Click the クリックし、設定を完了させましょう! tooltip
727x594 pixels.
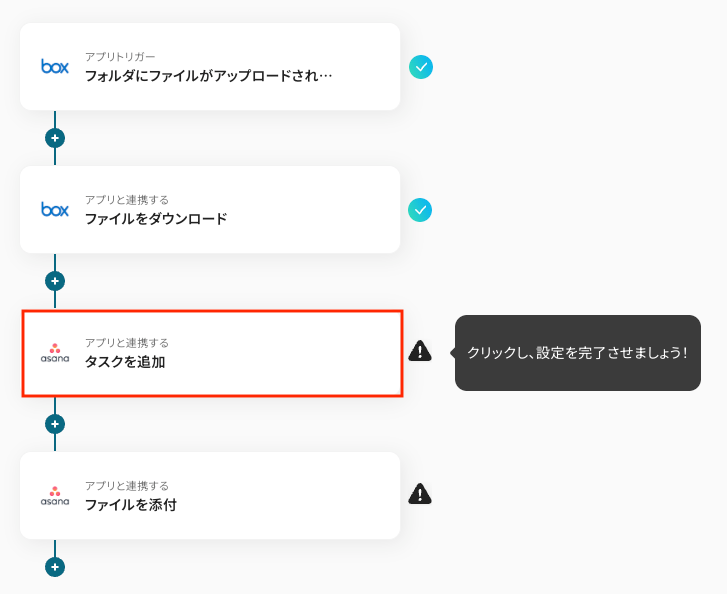577,353
